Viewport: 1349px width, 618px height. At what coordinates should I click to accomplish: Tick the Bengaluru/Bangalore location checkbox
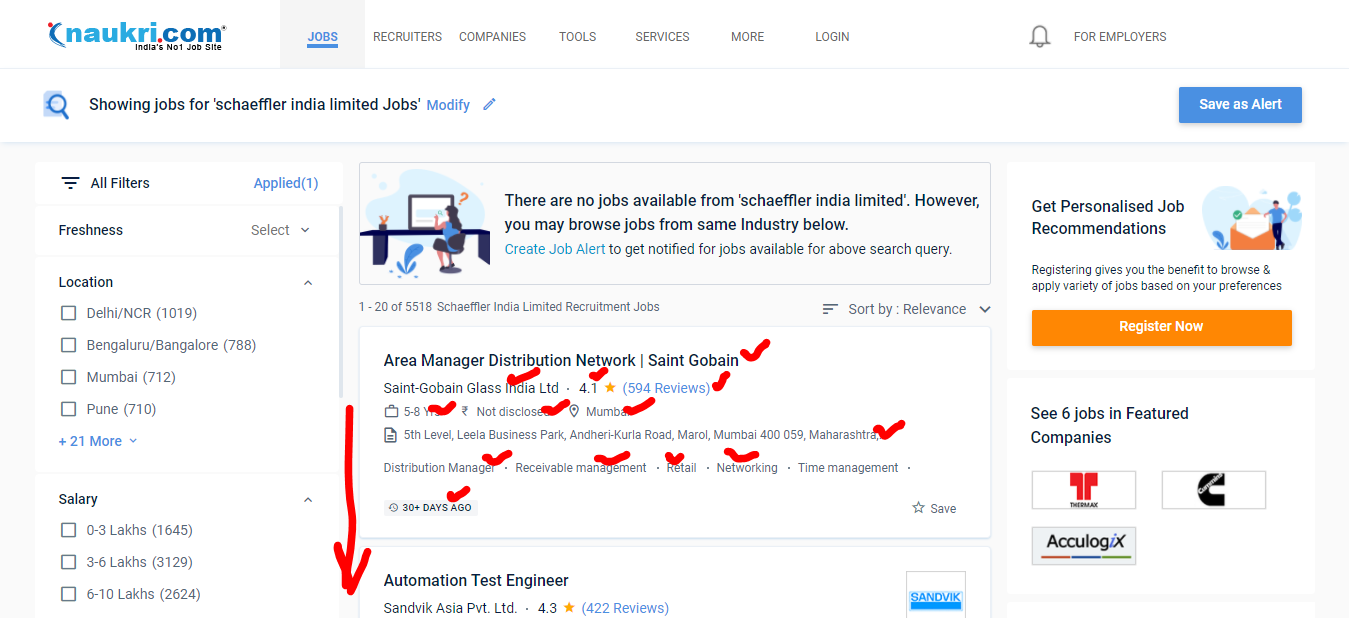69,345
